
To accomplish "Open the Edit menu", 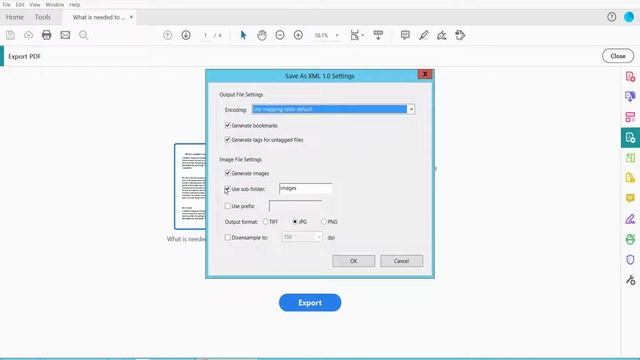I will tap(20, 4).
